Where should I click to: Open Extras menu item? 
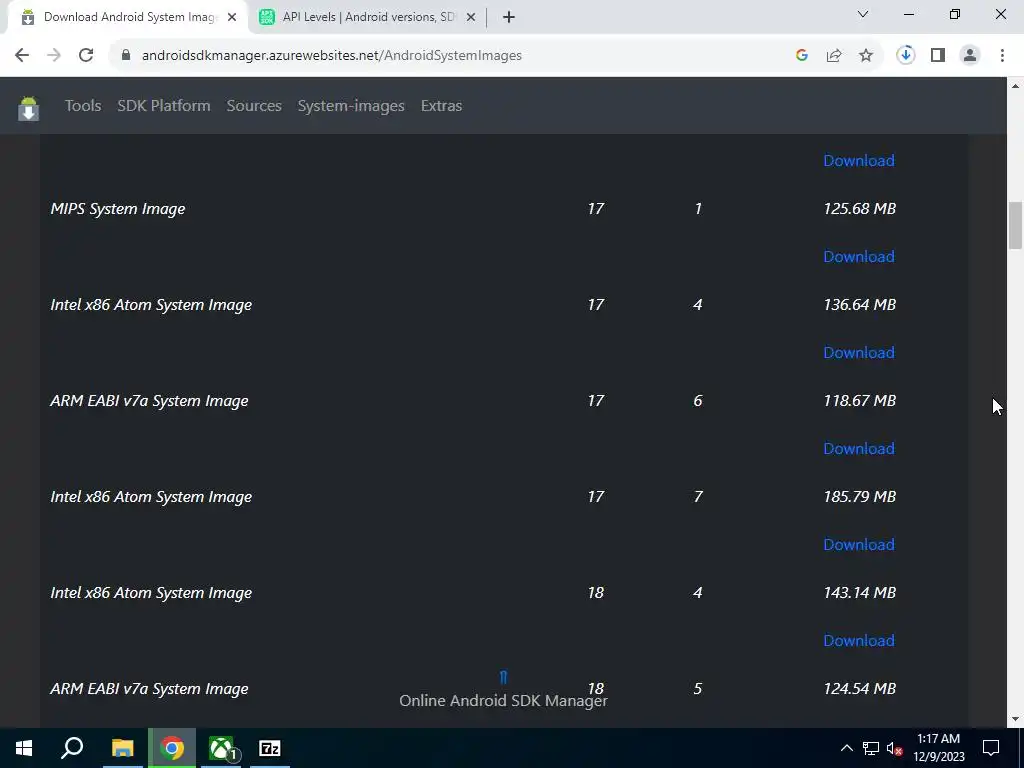[x=441, y=106]
